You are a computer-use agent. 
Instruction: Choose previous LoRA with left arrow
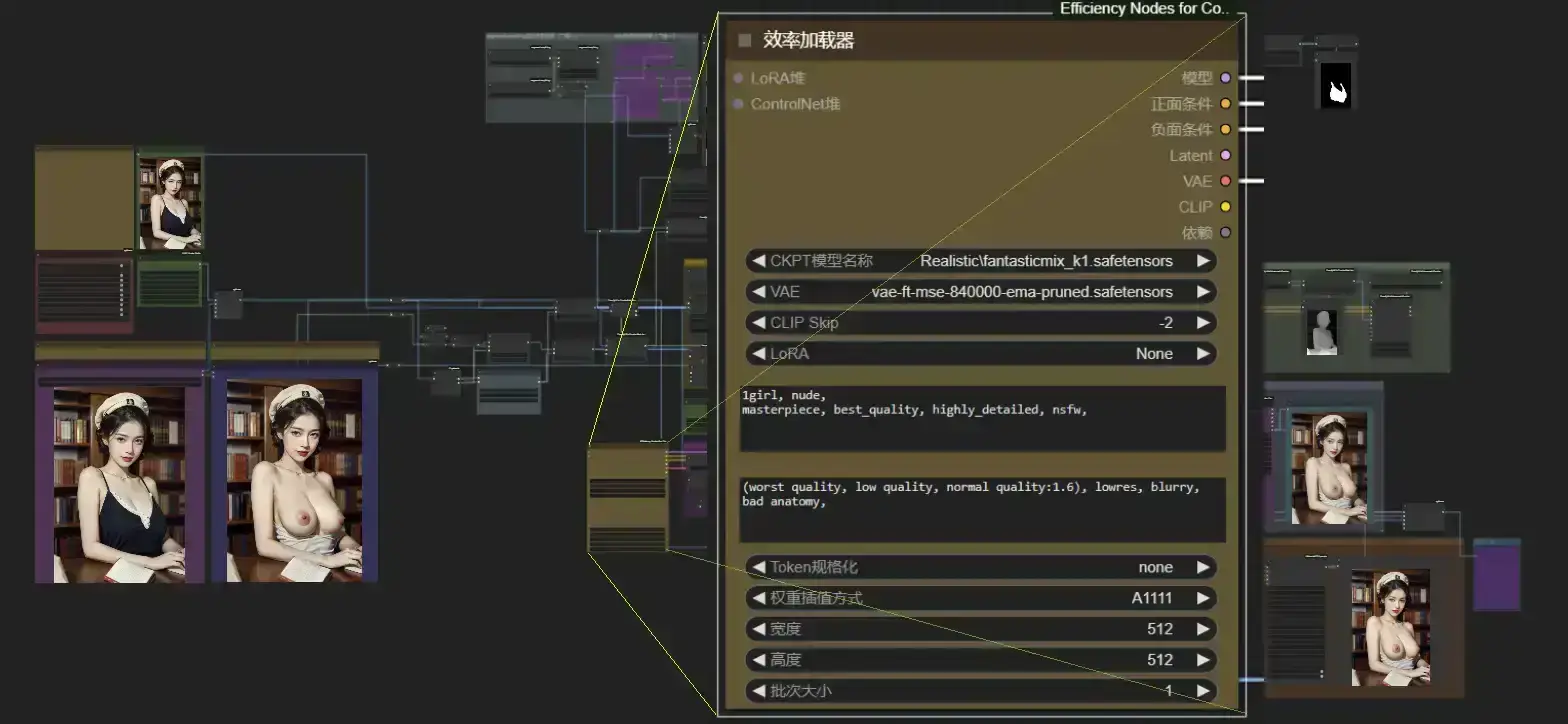click(x=759, y=354)
